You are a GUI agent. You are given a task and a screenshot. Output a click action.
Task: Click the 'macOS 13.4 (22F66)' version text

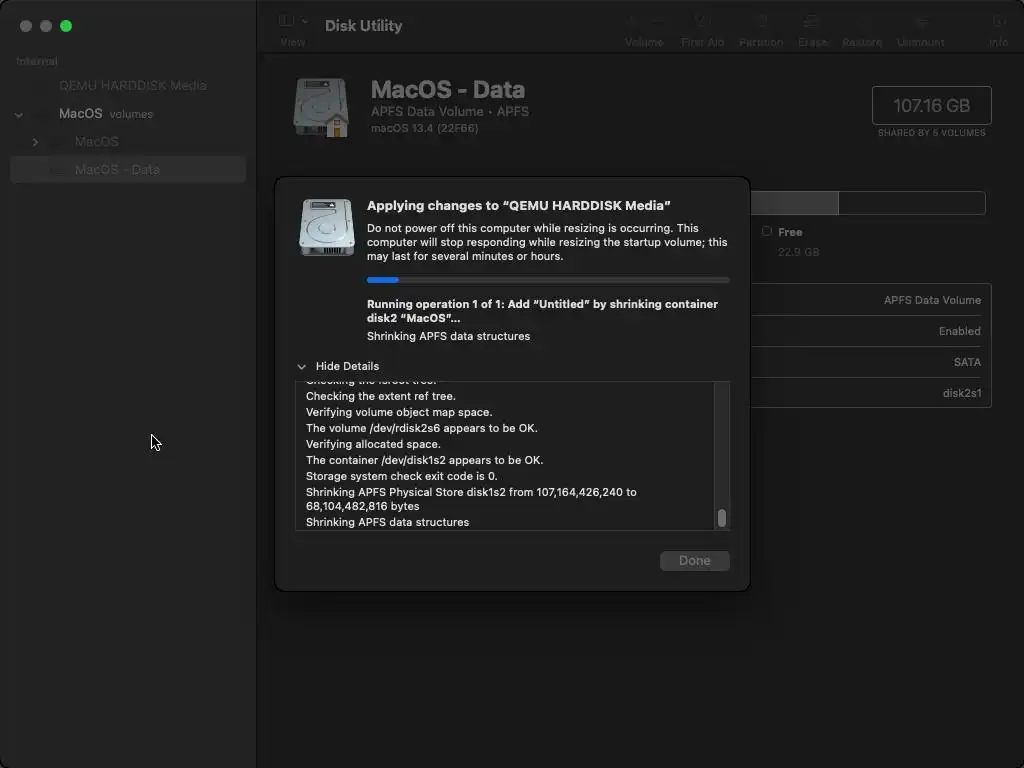pyautogui.click(x=424, y=128)
